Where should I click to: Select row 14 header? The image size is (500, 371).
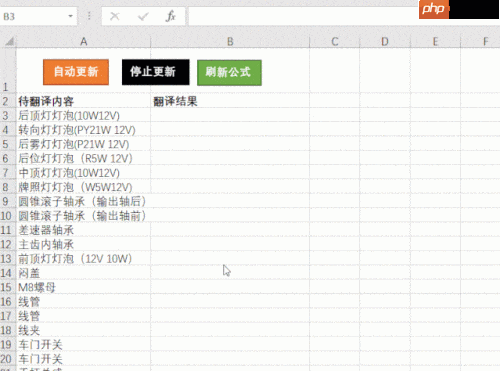tap(7, 273)
